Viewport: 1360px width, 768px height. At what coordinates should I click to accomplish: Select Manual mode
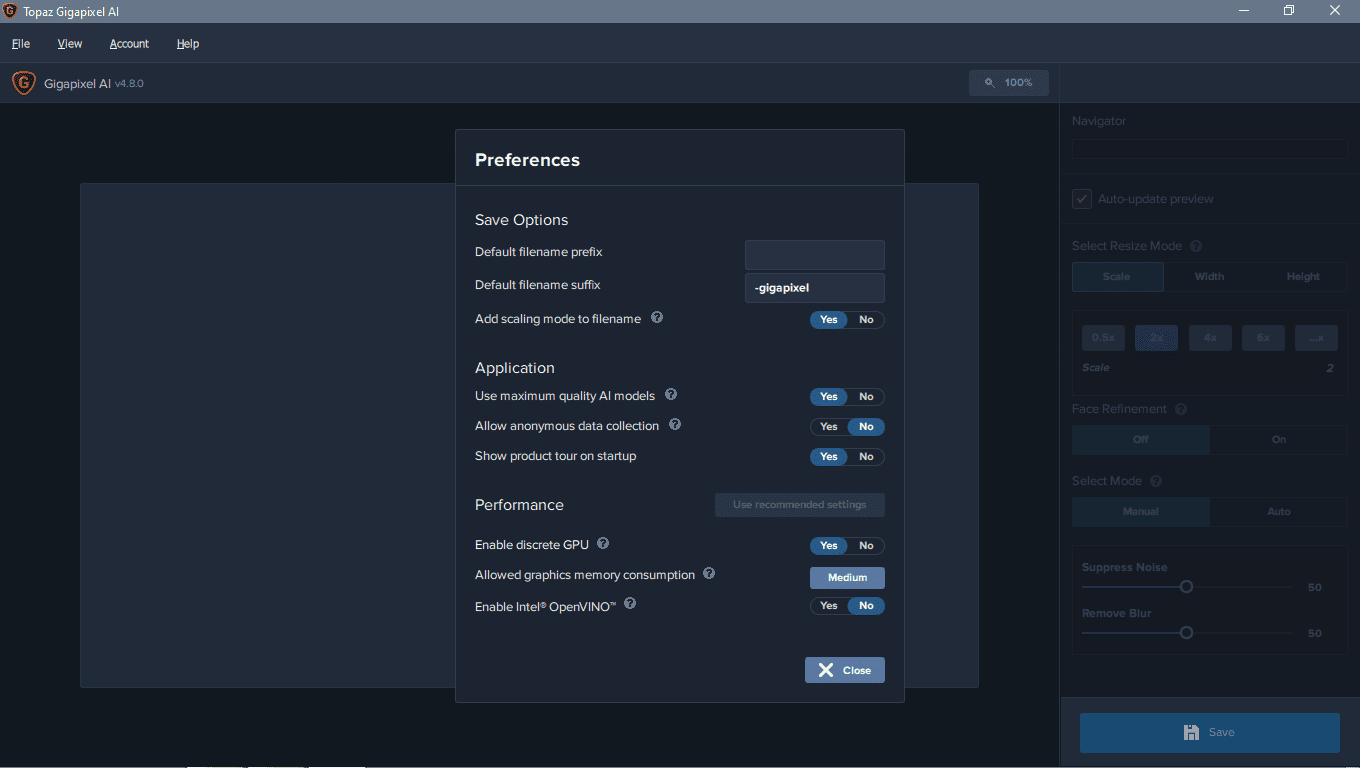pos(1141,512)
